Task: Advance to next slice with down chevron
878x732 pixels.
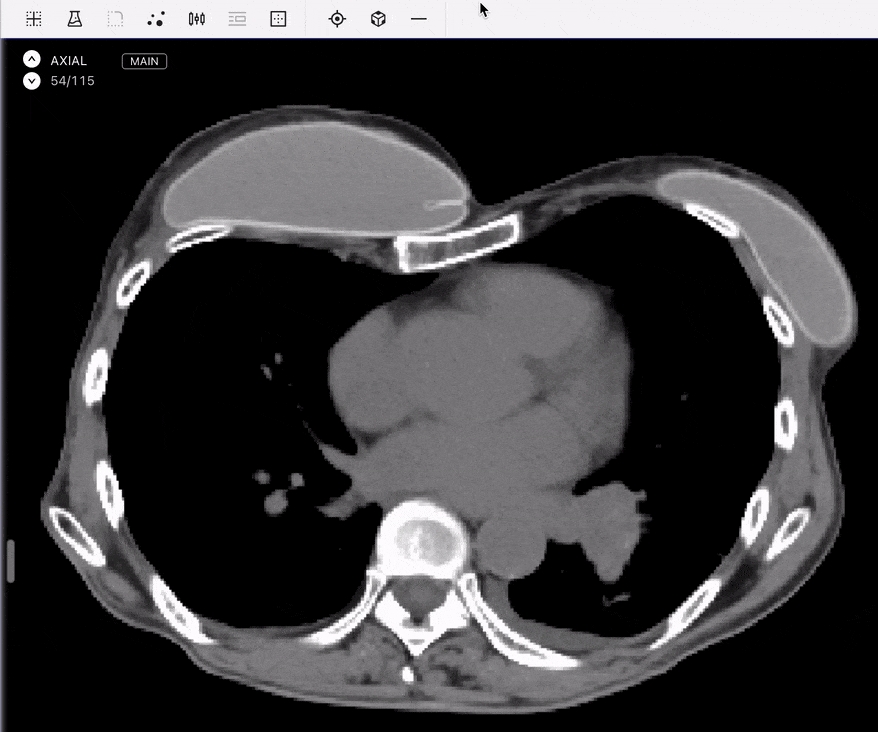Action: 32,80
